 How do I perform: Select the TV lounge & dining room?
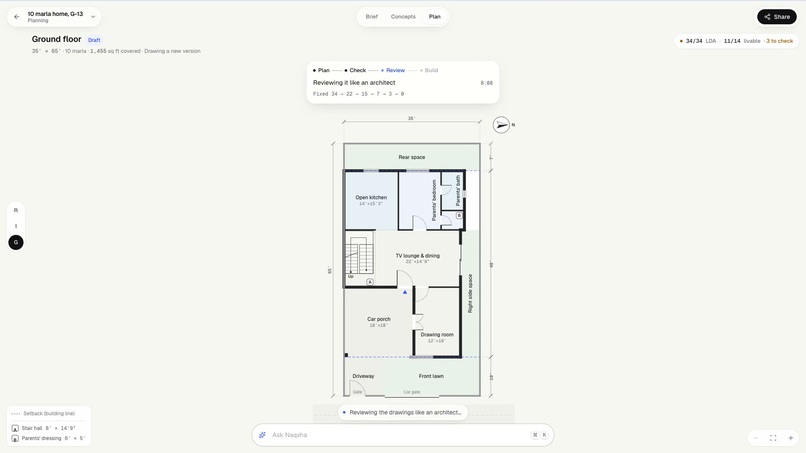(417, 258)
